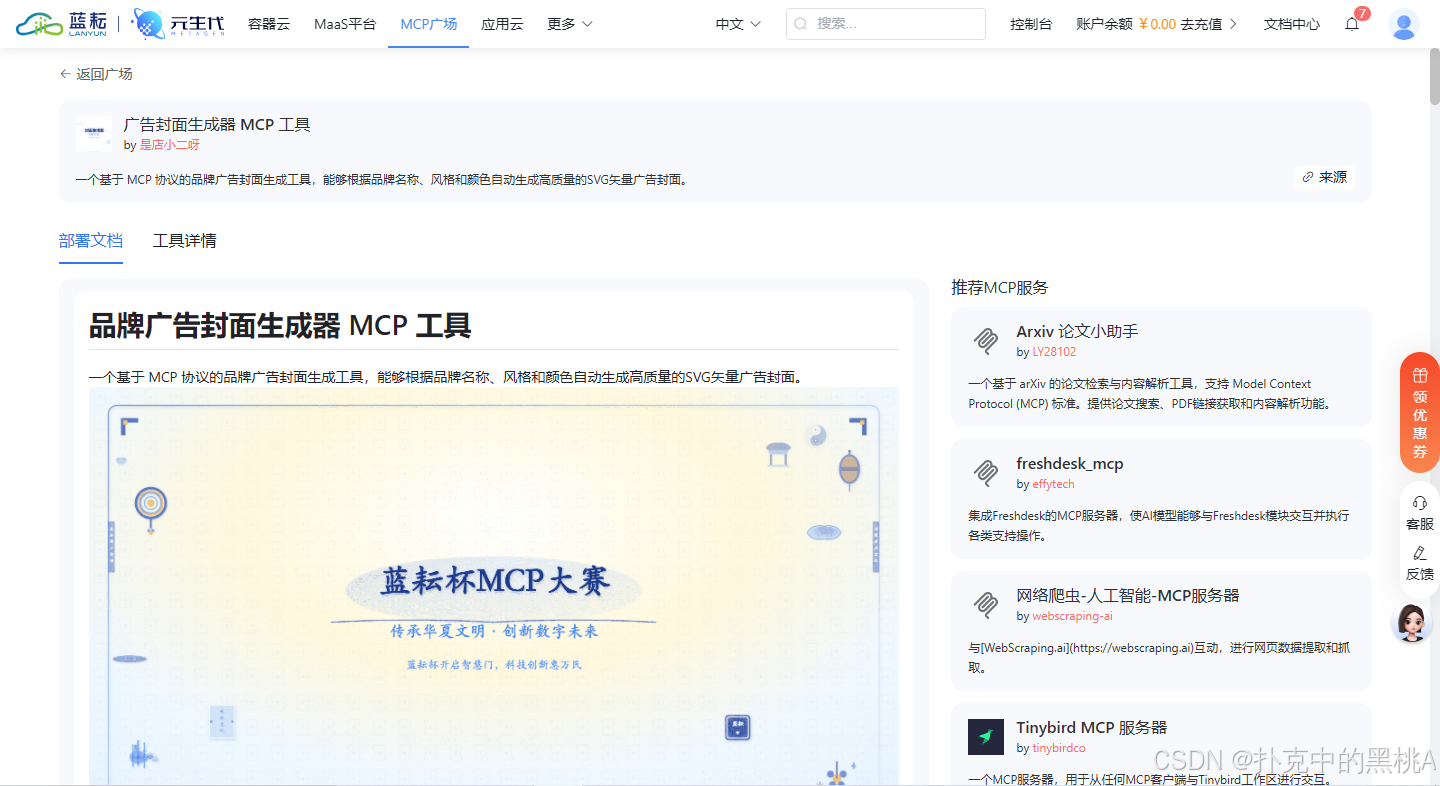Click the 网络爬虫 service paperclip icon
The image size is (1440, 786).
coord(986,605)
